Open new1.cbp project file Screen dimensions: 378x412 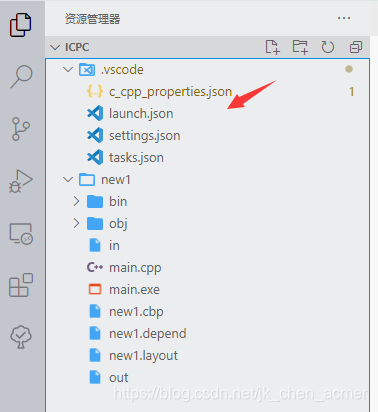click(136, 312)
